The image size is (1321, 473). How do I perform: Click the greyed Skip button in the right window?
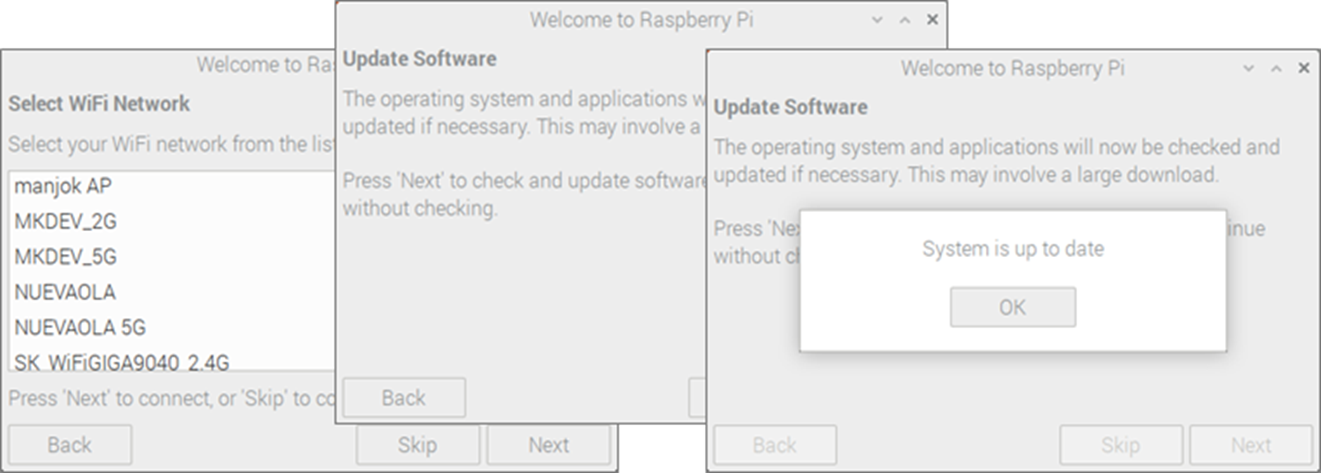[x=1121, y=445]
